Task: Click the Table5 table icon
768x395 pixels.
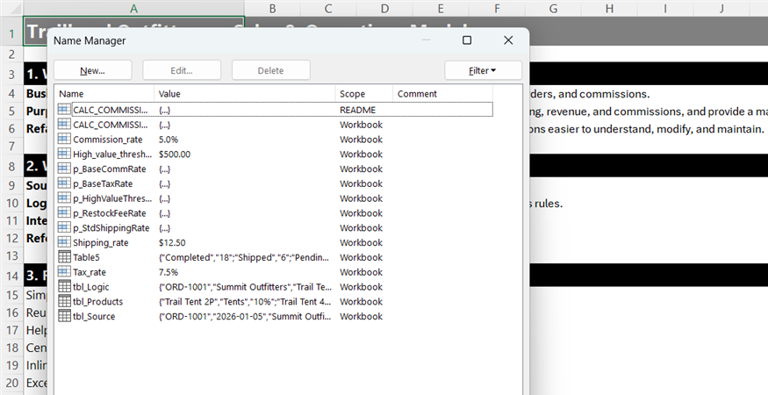Action: point(64,257)
